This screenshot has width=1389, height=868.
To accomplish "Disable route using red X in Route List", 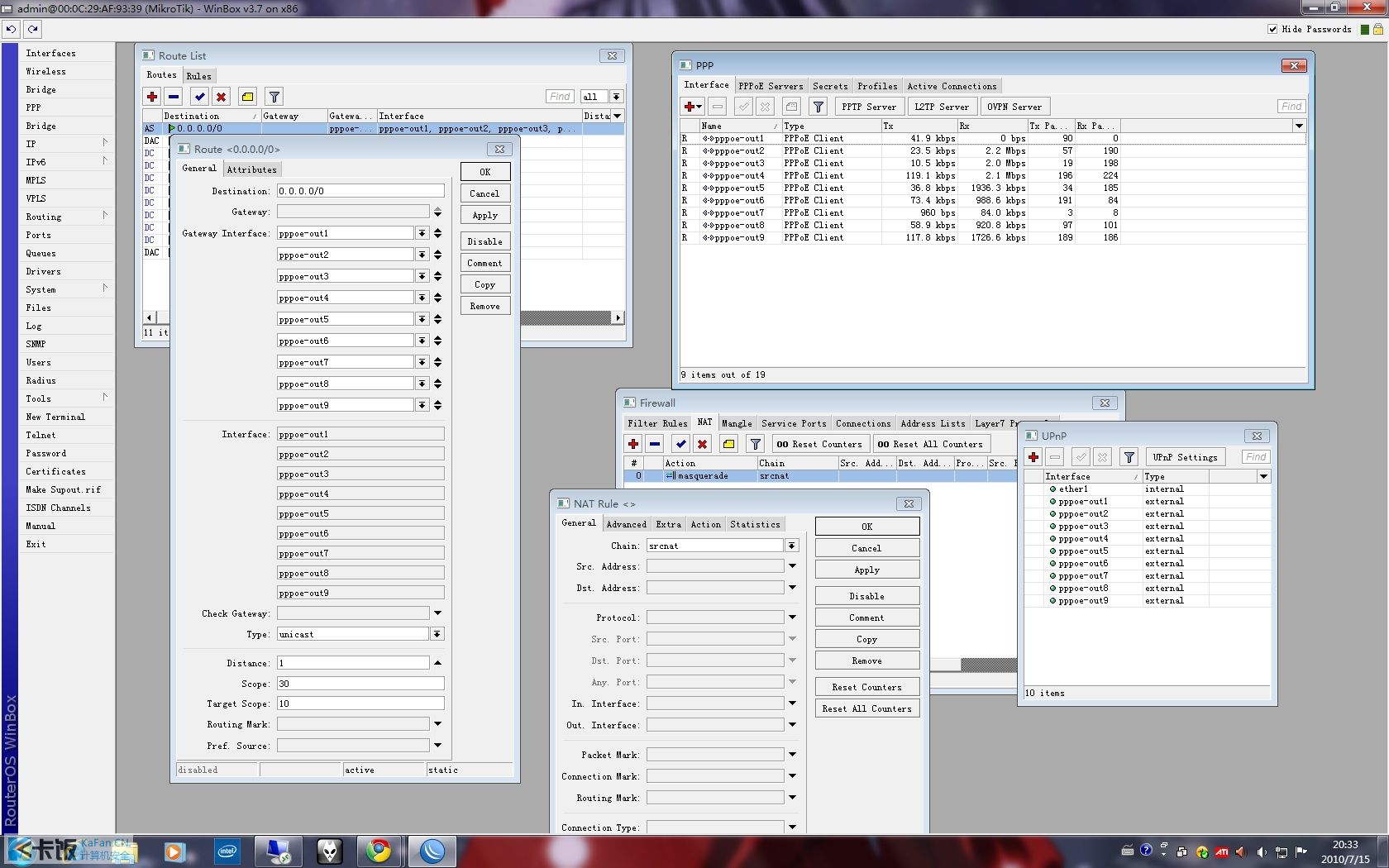I will pyautogui.click(x=221, y=97).
